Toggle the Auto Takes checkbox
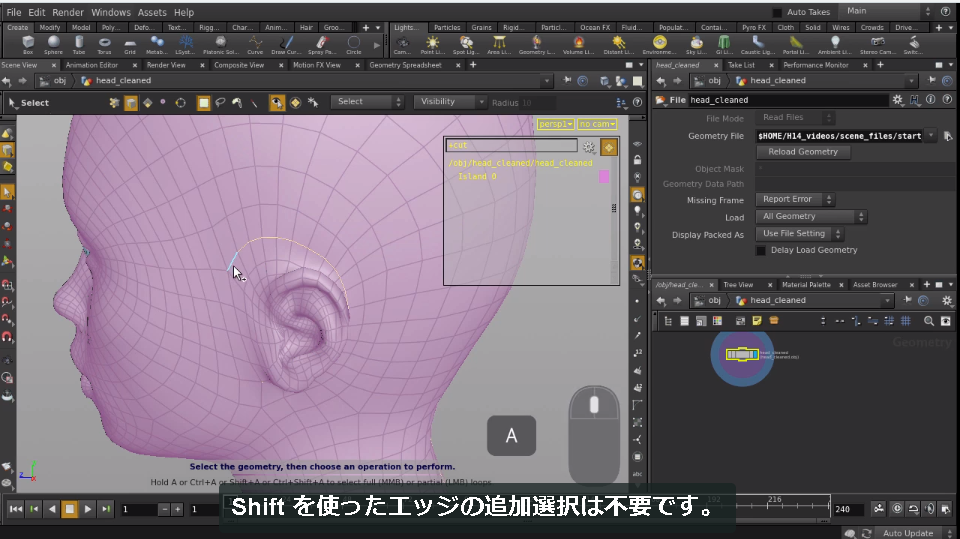Viewport: 960px width, 539px height. [x=777, y=12]
